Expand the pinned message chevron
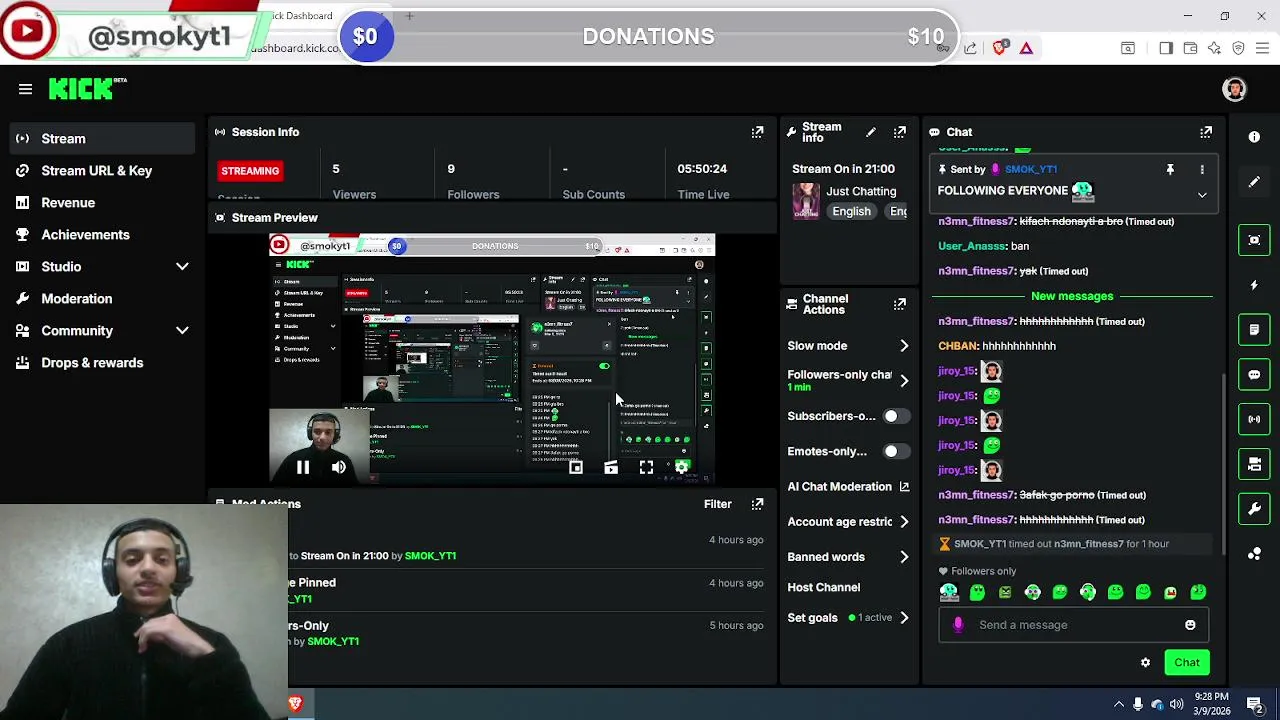Image resolution: width=1280 pixels, height=720 pixels. (x=1202, y=195)
